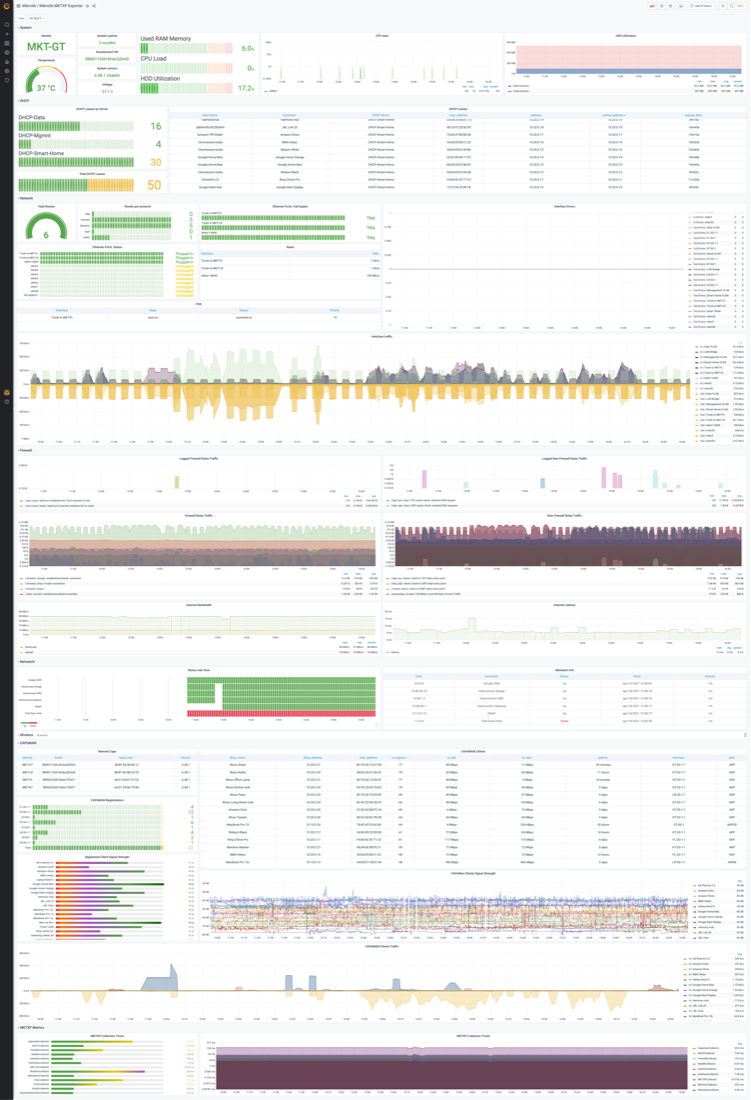751x1100 pixels.
Task: Click the Search icon in sidebar
Action: coord(7,25)
